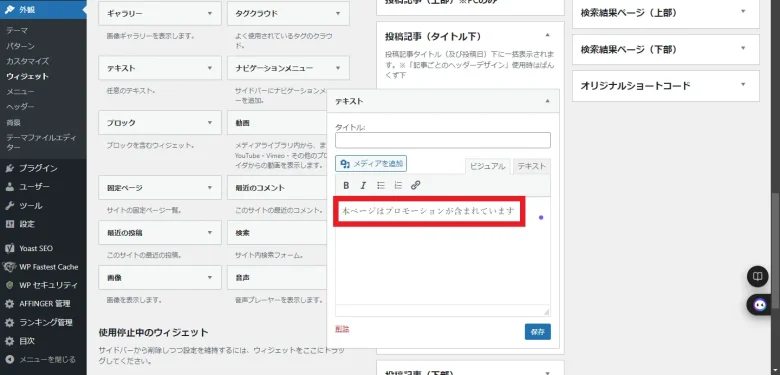
Task: Expand the ブロック widget dropdown
Action: [x=210, y=123]
